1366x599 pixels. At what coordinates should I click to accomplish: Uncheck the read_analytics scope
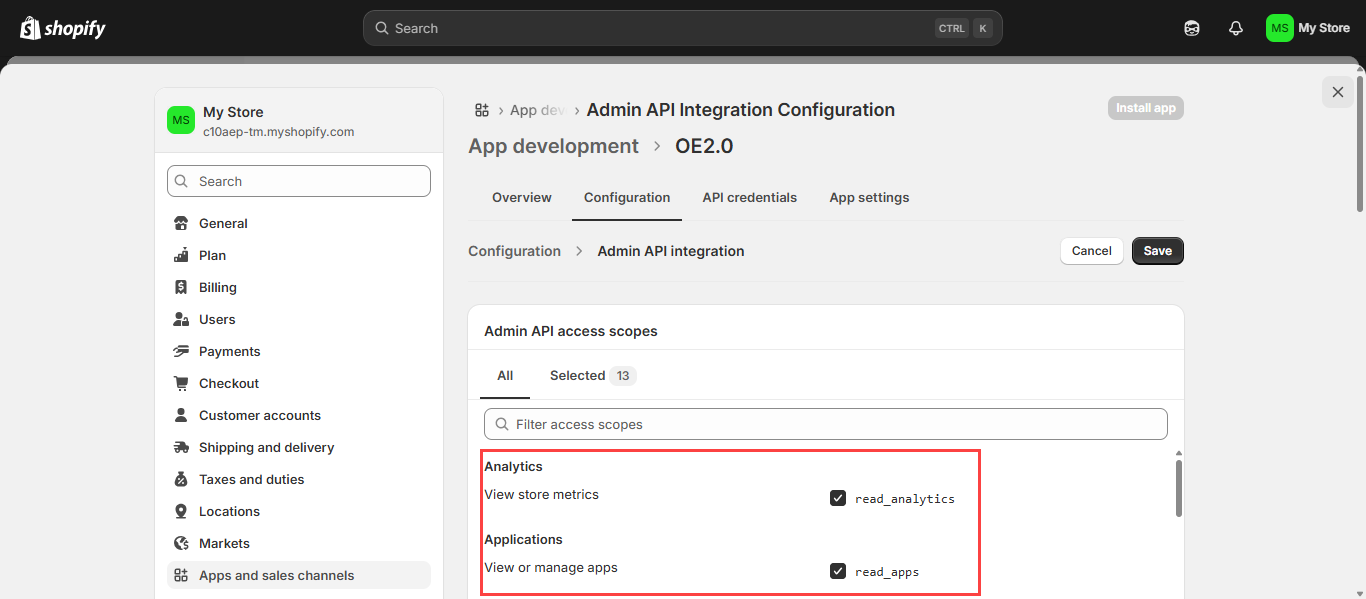(x=838, y=498)
